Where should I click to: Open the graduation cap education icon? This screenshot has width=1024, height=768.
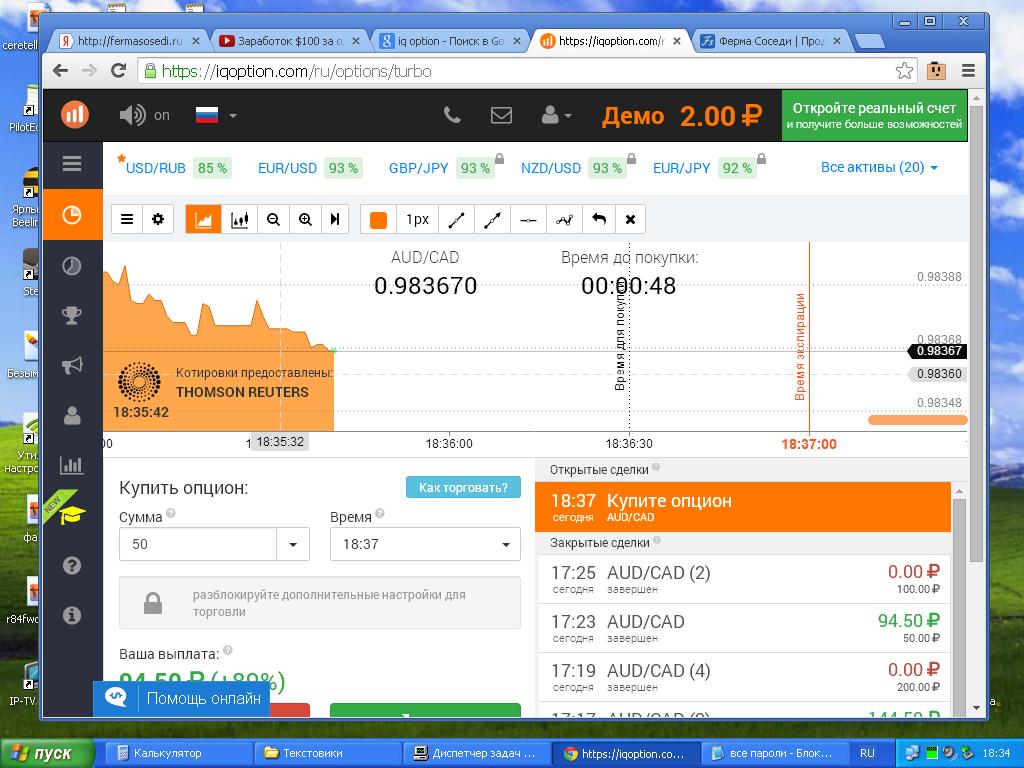click(72, 515)
